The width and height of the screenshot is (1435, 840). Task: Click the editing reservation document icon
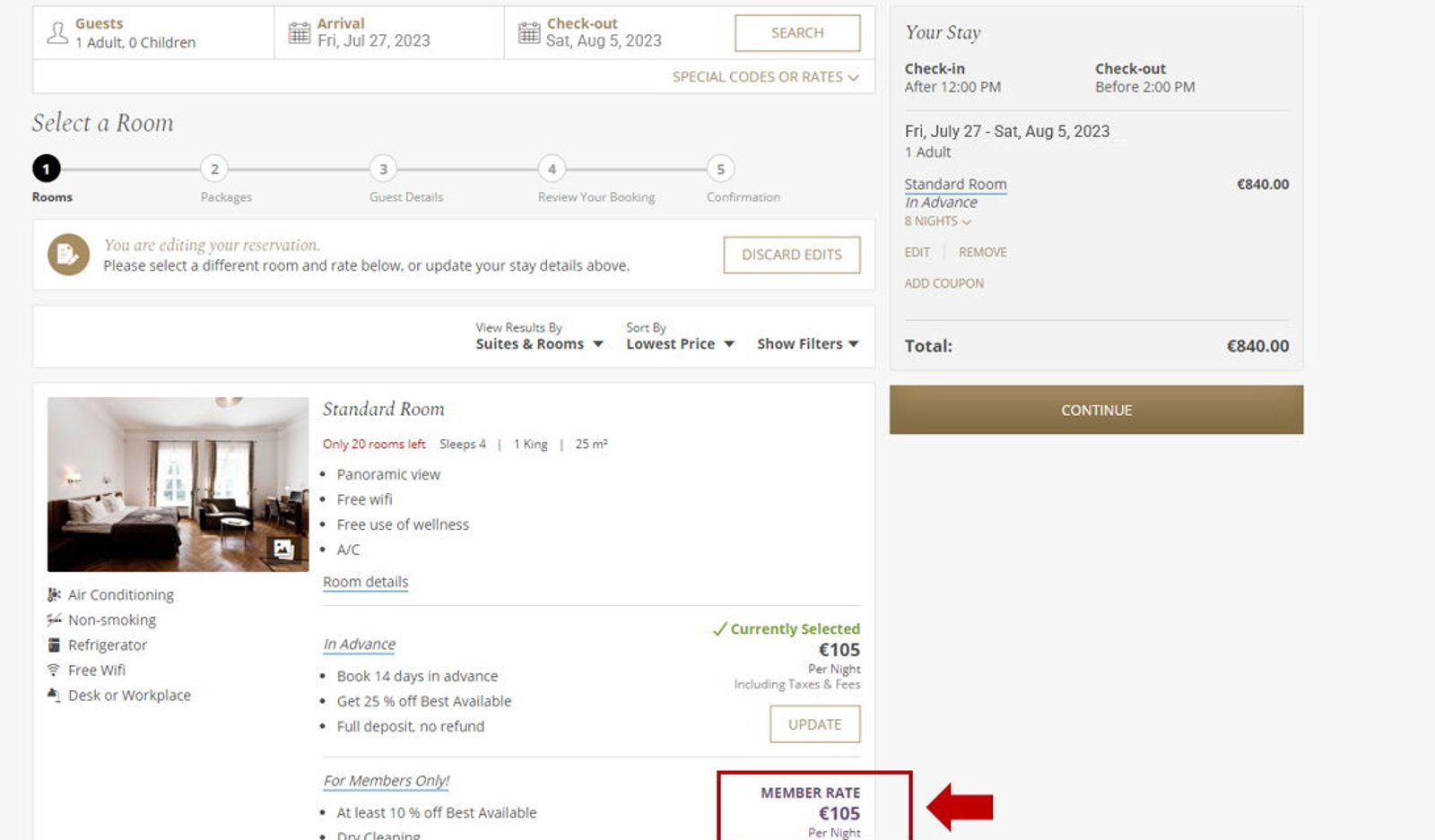tap(68, 255)
